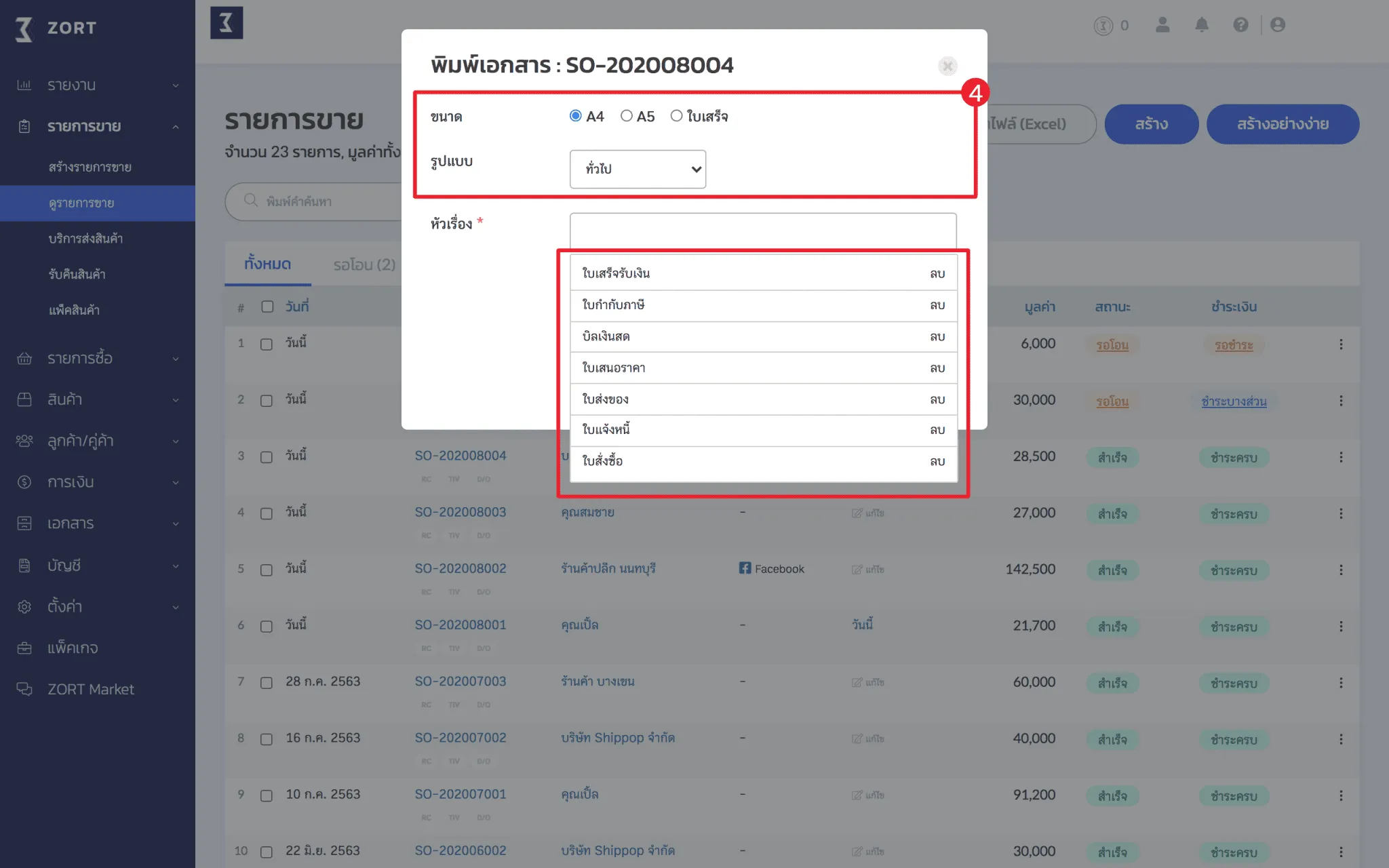
Task: Click the ZORT coin balance icon
Action: (x=1103, y=26)
